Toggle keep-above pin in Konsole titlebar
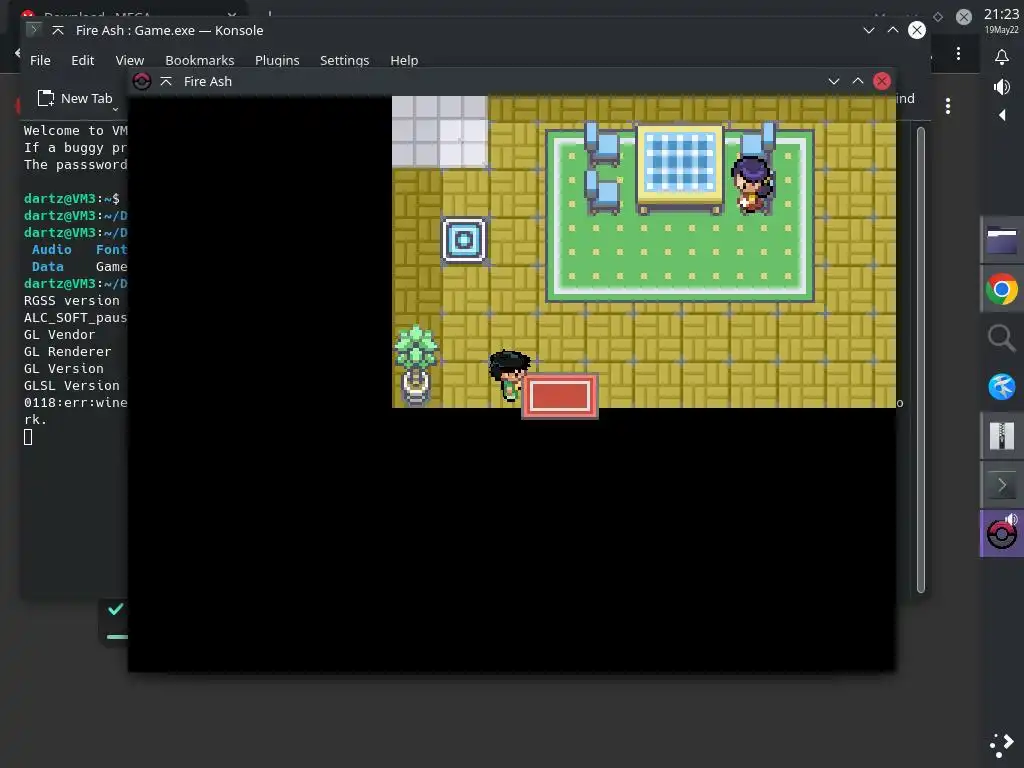1024x768 pixels. coord(58,30)
